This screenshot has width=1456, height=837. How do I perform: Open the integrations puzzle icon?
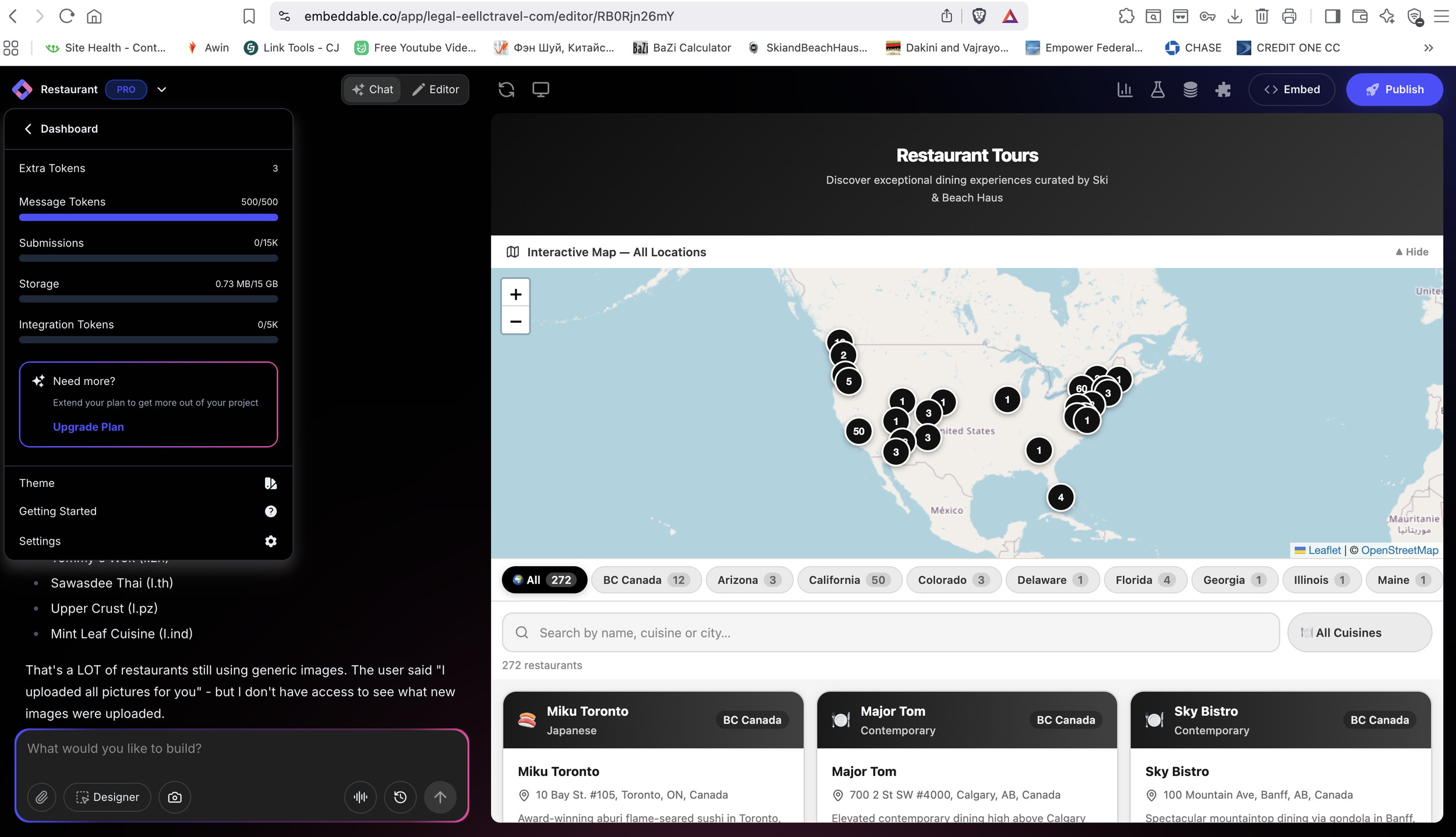tap(1223, 89)
